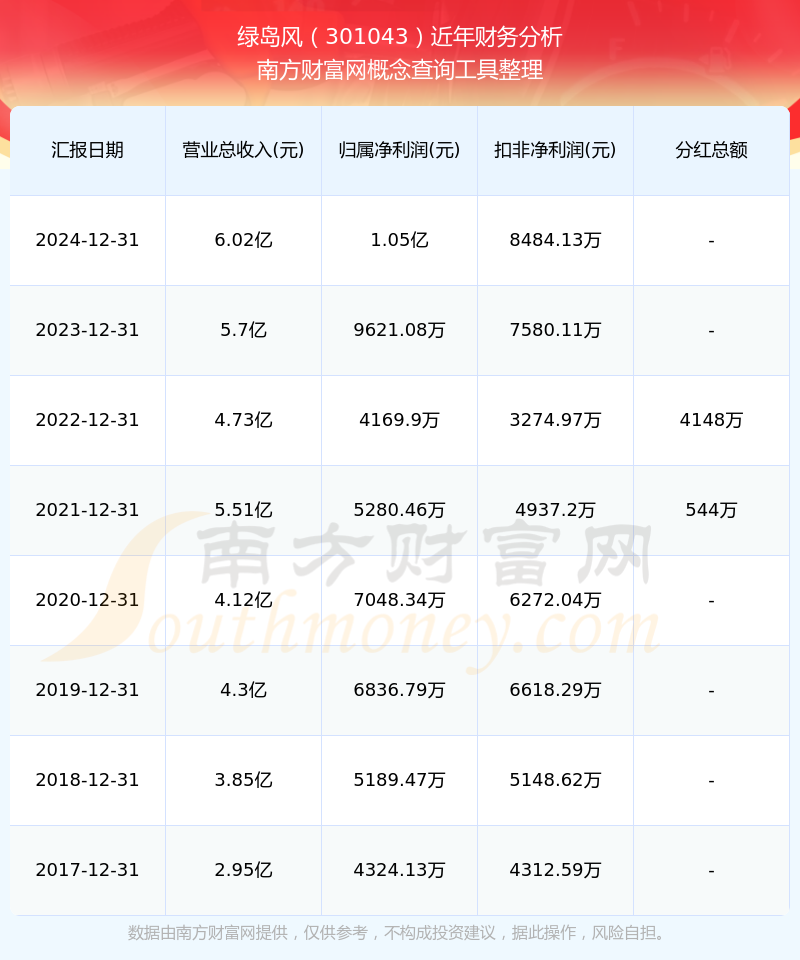Image resolution: width=800 pixels, height=960 pixels.
Task: Click the 分红总额 column header
Action: (711, 150)
